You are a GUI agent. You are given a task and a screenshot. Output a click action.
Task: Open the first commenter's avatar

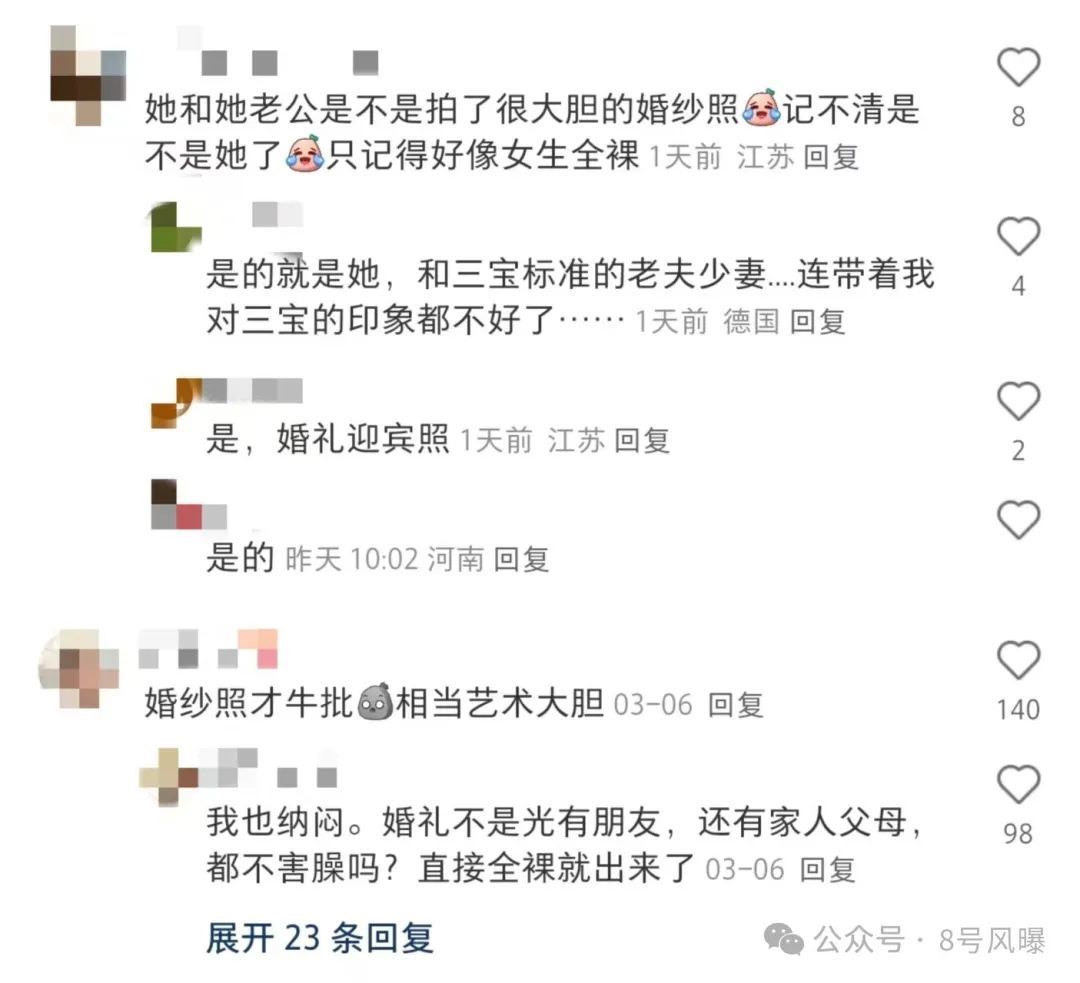coord(88,76)
